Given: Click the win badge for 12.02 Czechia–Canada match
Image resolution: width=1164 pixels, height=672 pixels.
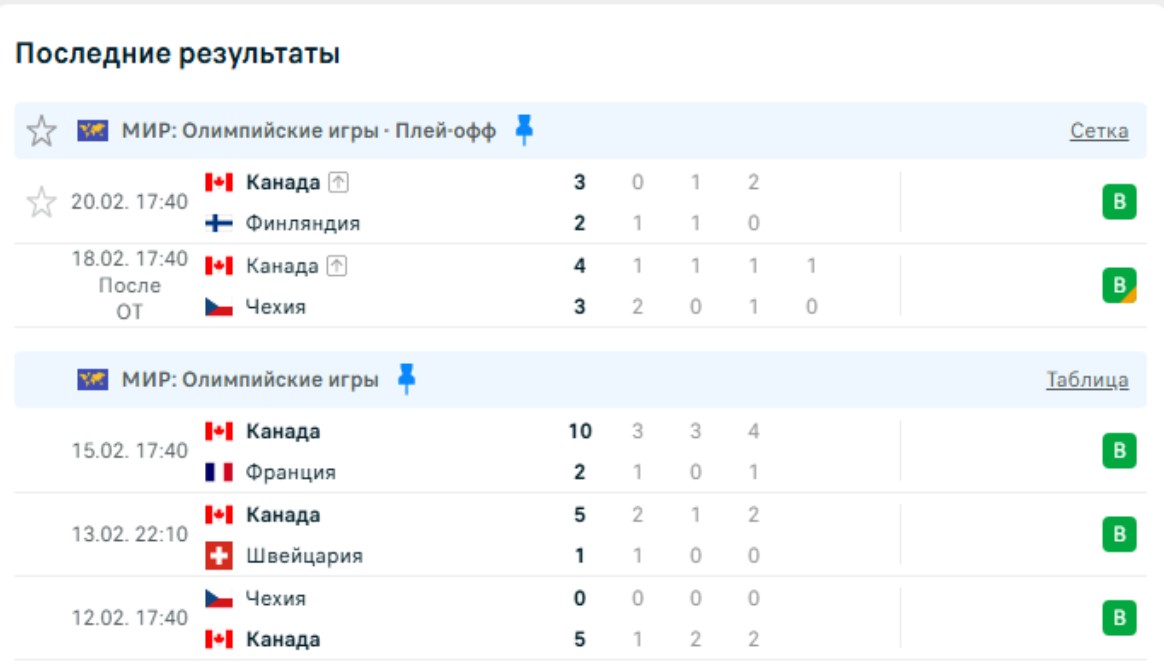Looking at the screenshot, I should (1119, 618).
